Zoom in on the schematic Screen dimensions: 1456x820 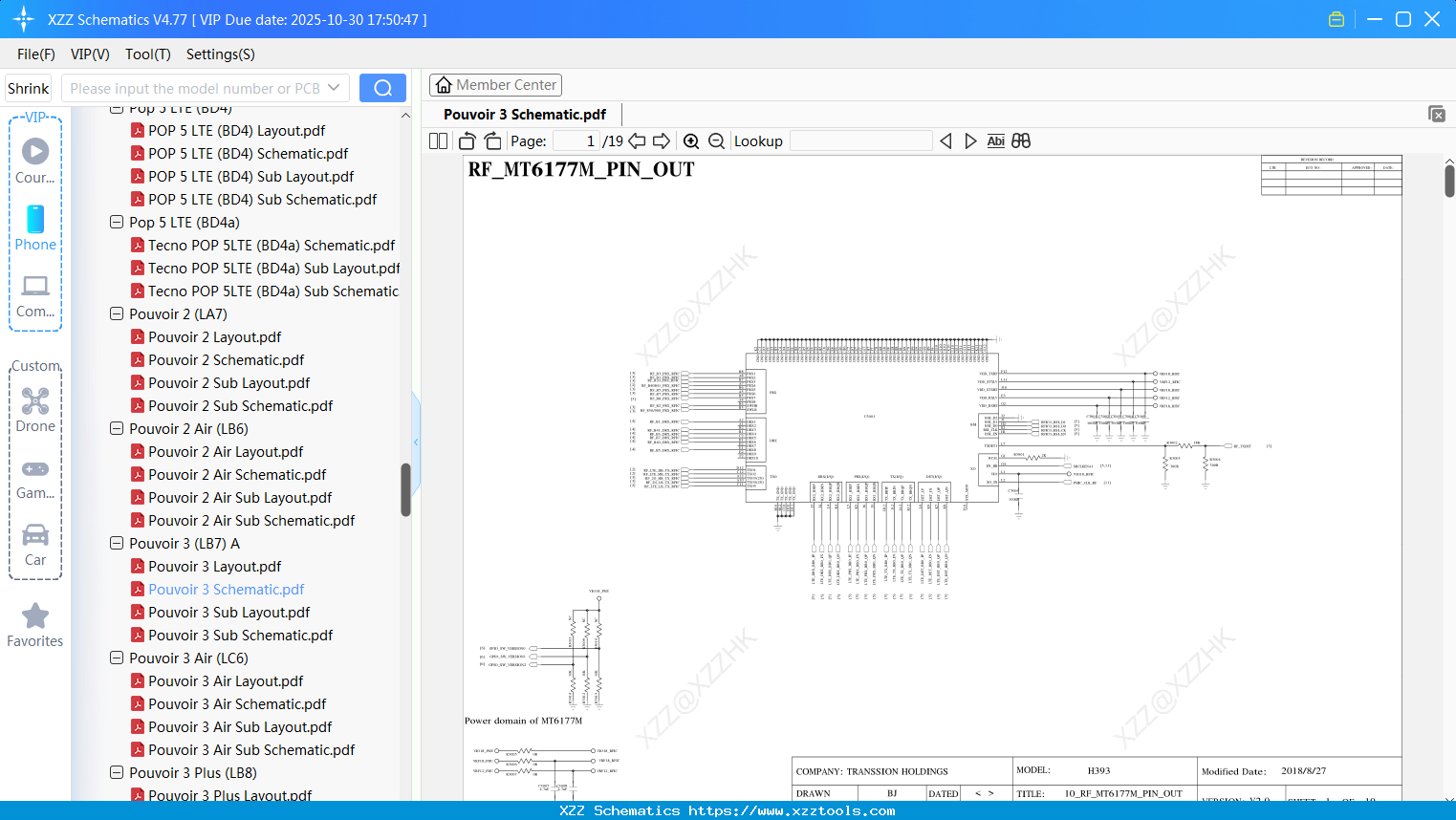click(690, 140)
